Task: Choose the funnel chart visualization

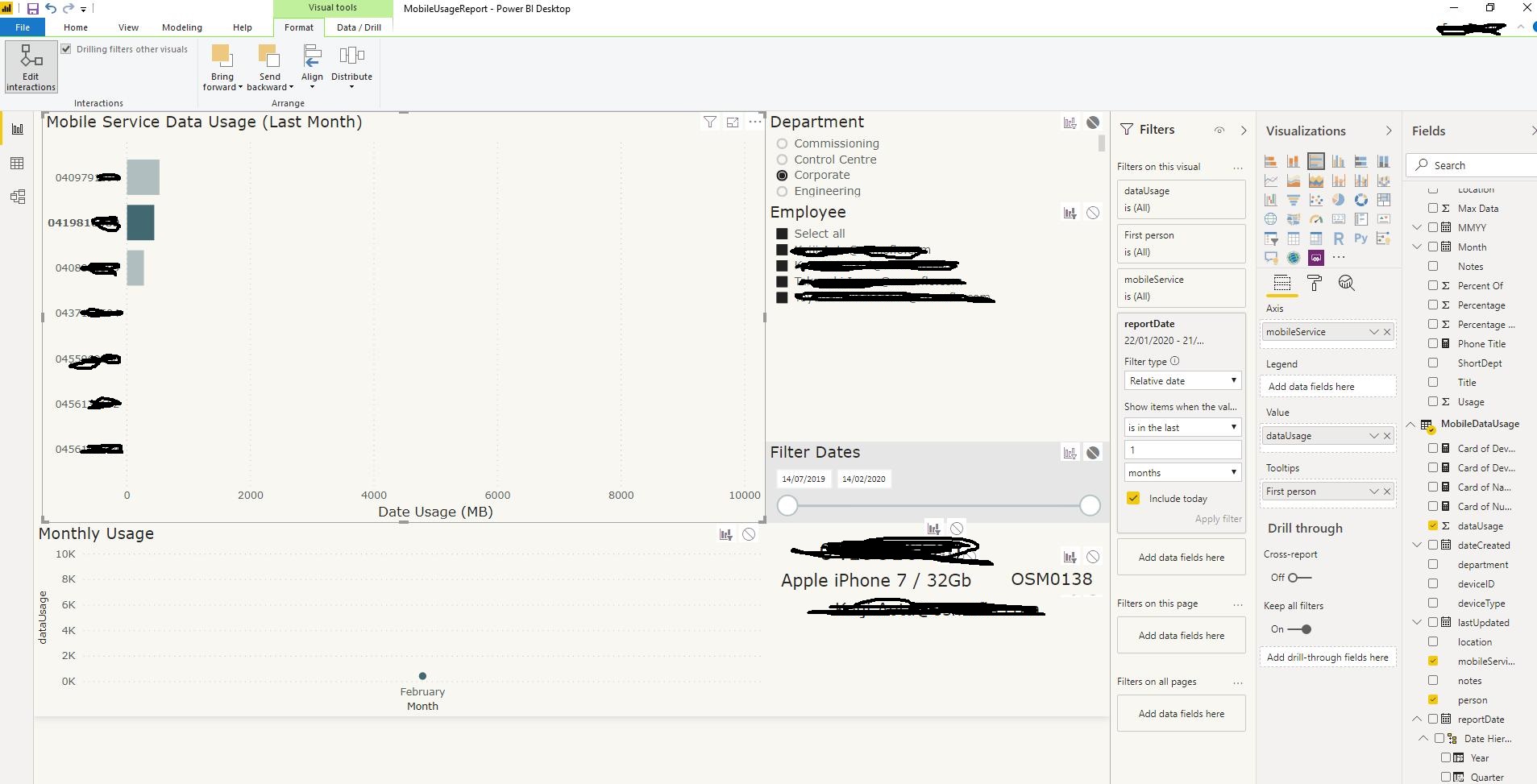Action: pyautogui.click(x=1294, y=200)
